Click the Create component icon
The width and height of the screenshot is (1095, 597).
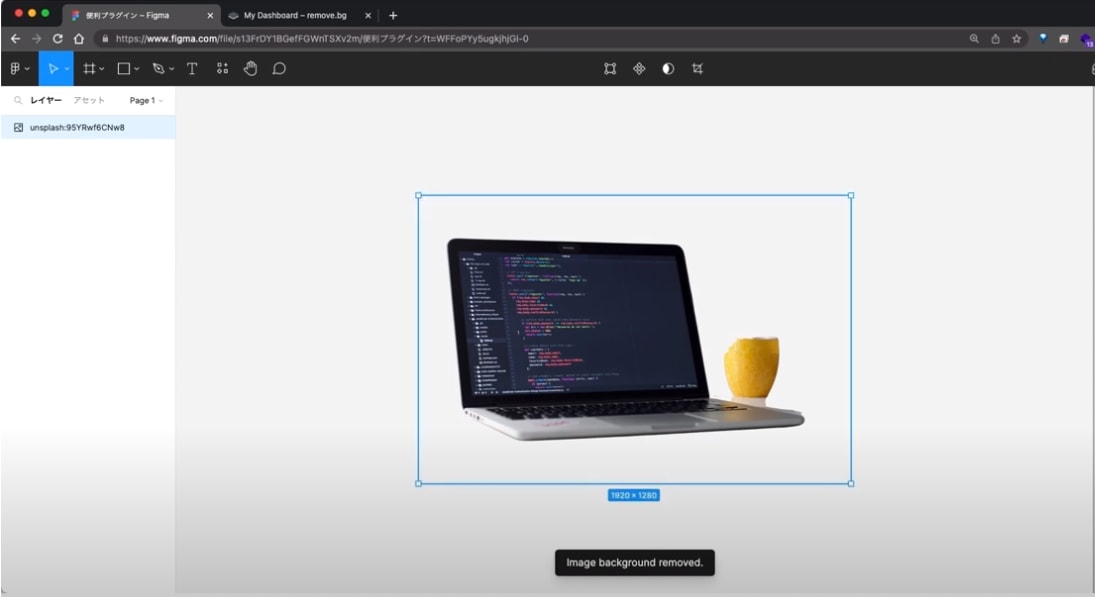point(639,68)
